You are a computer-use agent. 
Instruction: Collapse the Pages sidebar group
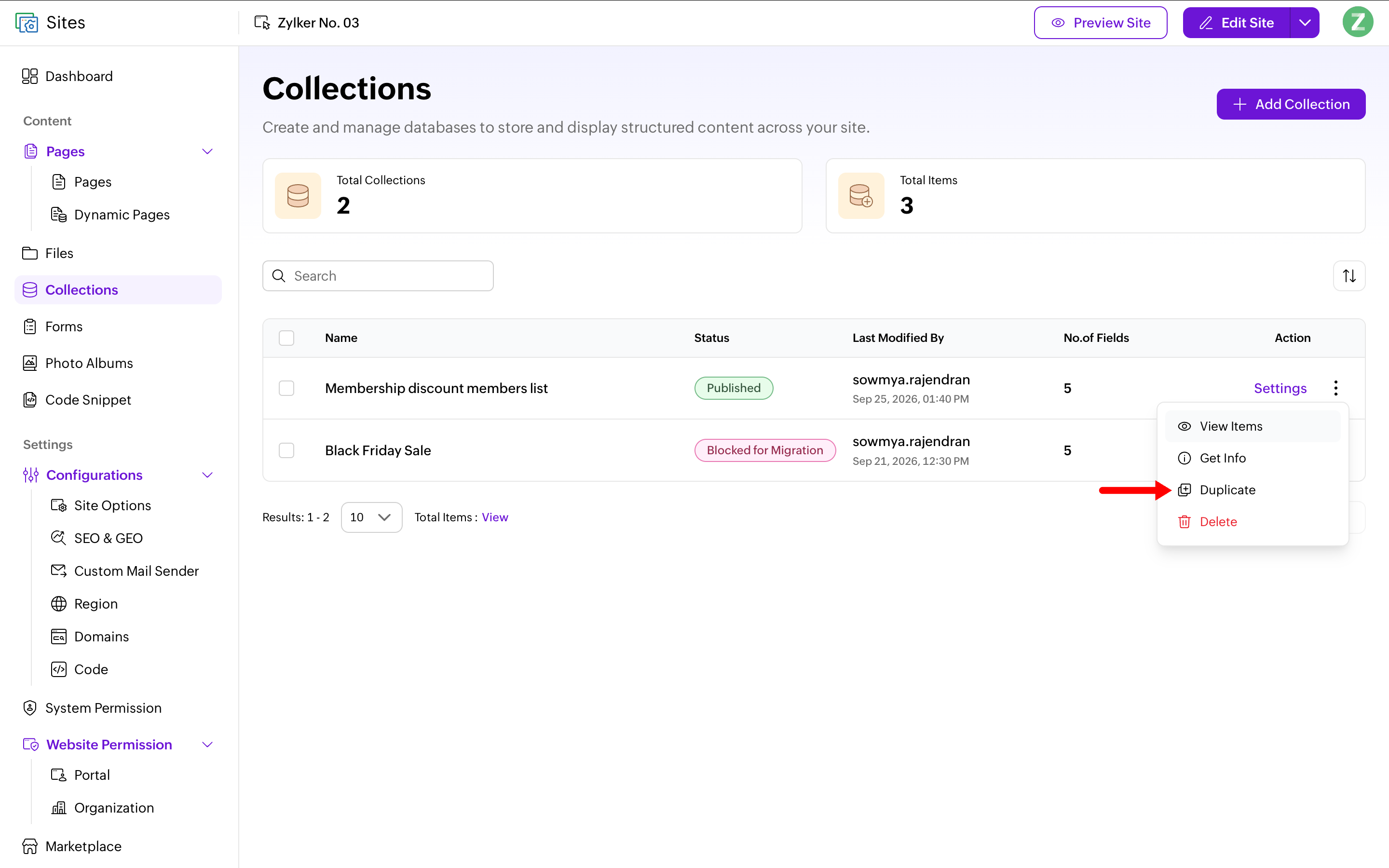click(208, 151)
